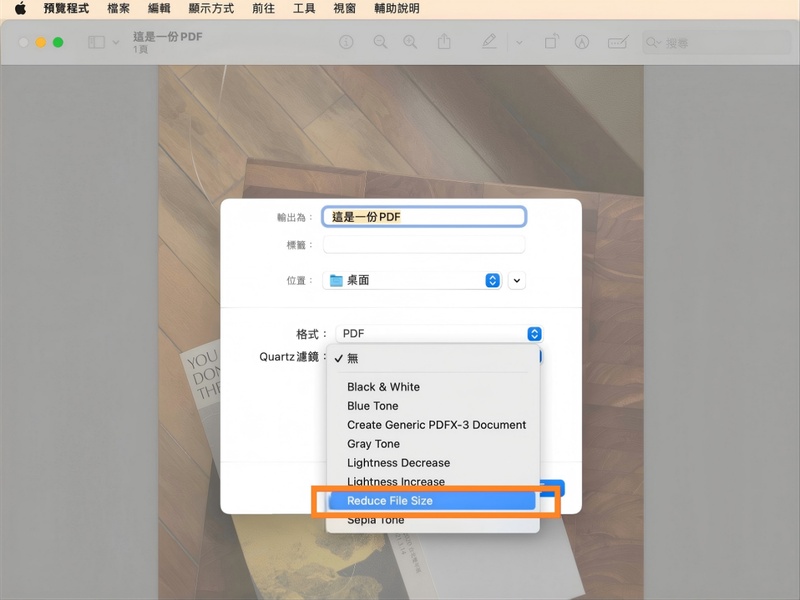Open the text annotation tool

[618, 42]
